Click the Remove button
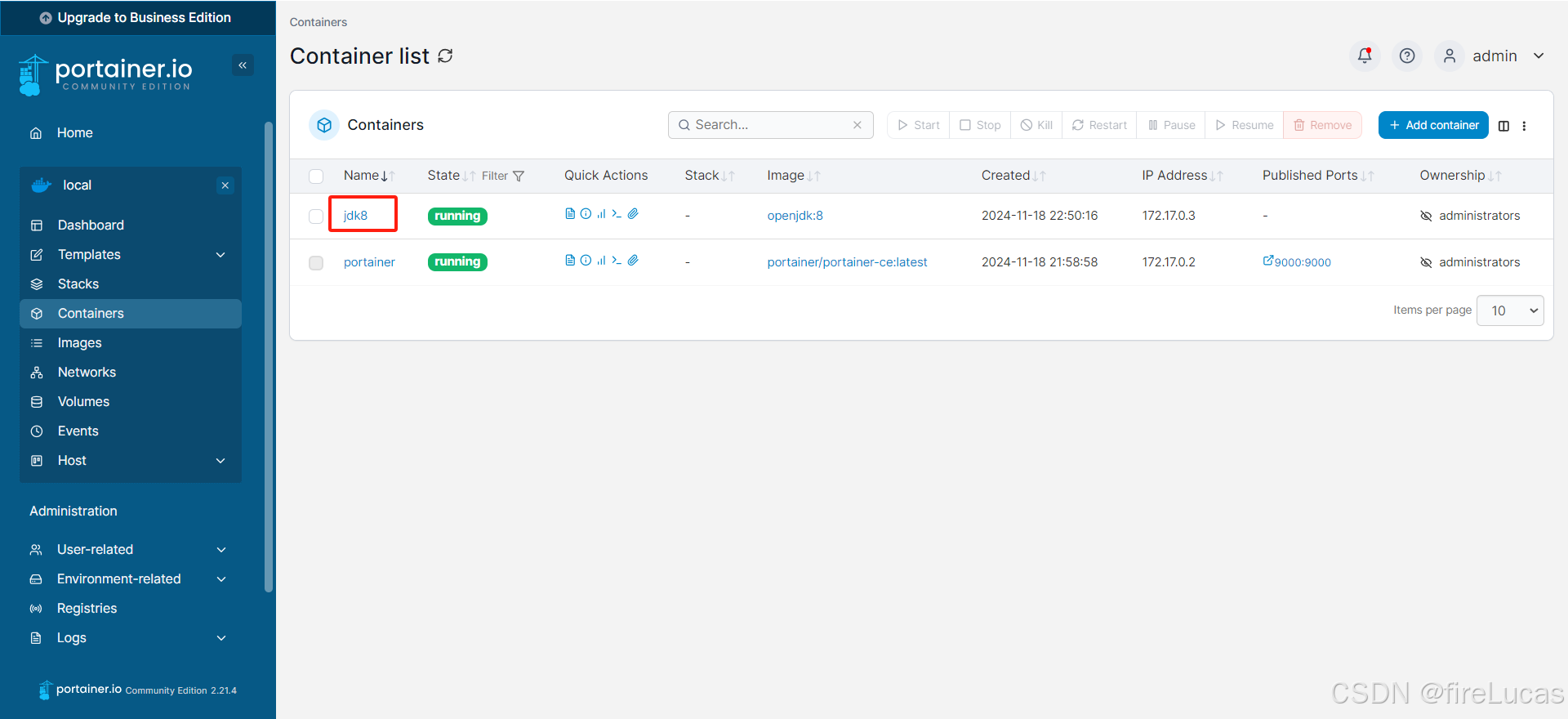This screenshot has height=719, width=1568. click(x=1322, y=125)
